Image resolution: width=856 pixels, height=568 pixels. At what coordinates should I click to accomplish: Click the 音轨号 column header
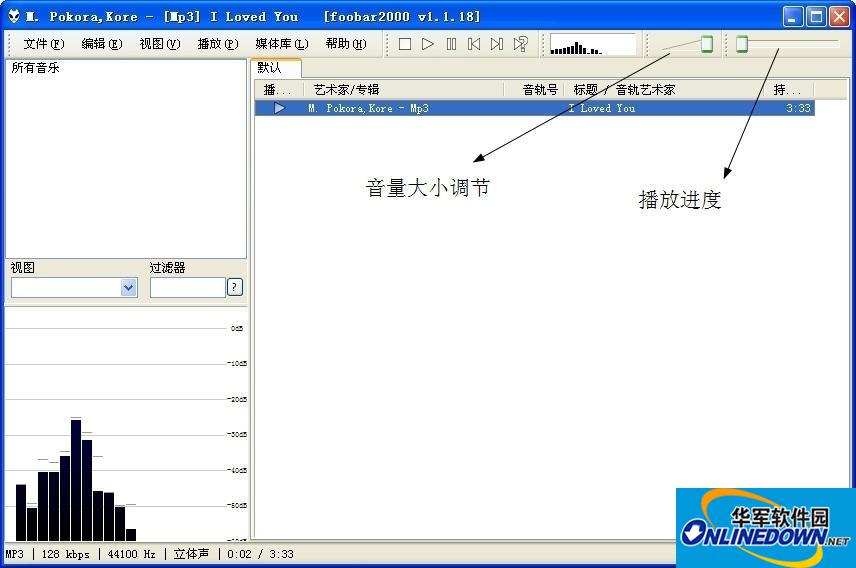pyautogui.click(x=532, y=90)
